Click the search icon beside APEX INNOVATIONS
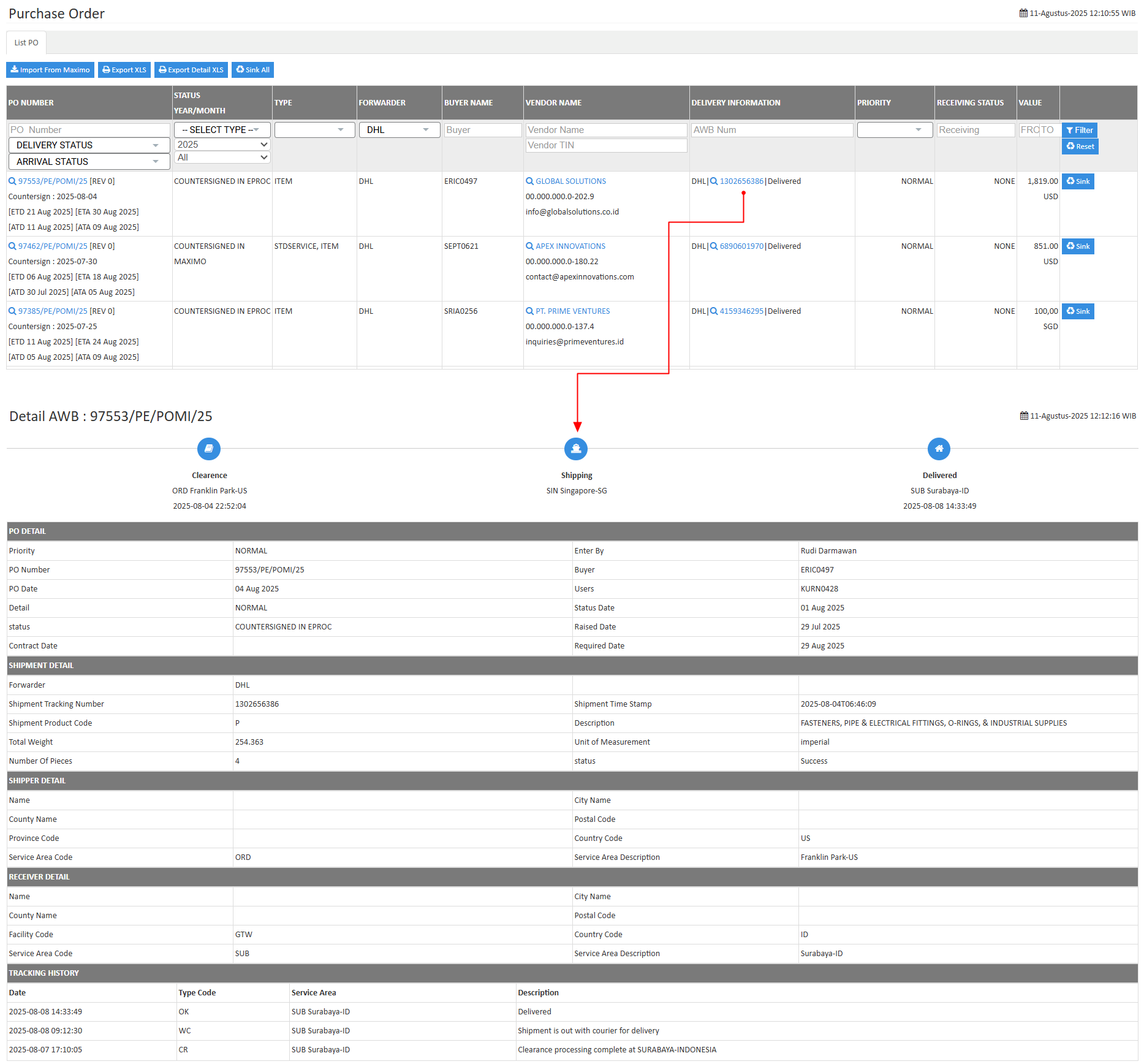This screenshot has height=1064, width=1144. [x=529, y=246]
